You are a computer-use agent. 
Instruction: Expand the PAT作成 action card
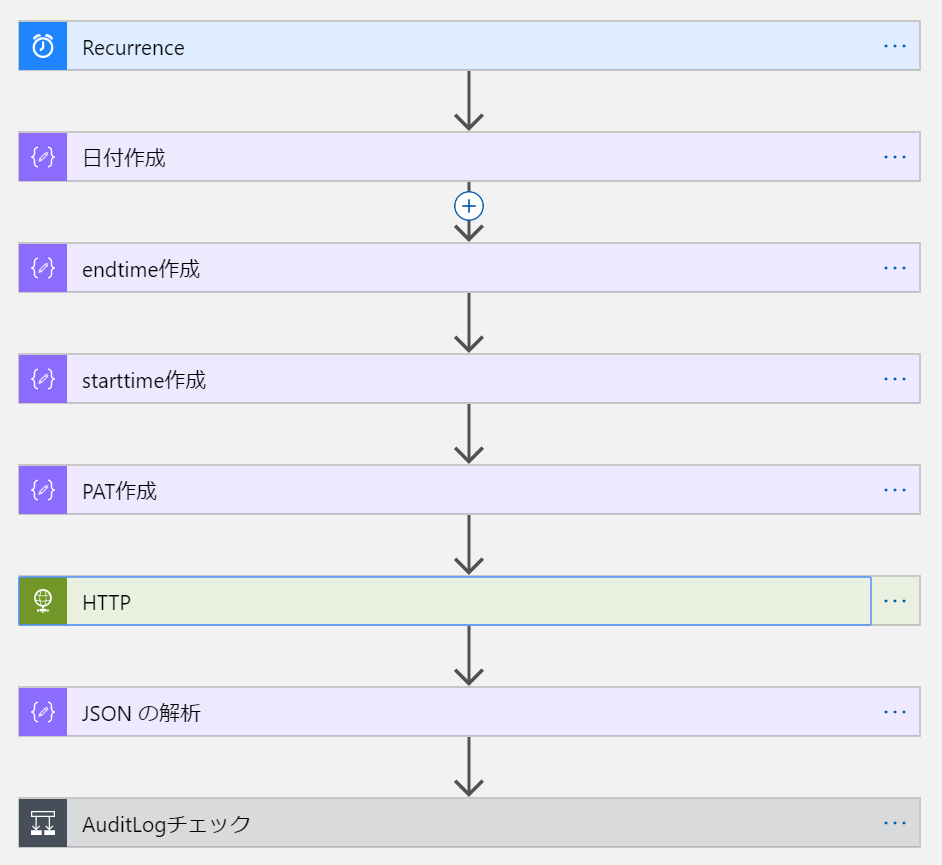(x=469, y=490)
